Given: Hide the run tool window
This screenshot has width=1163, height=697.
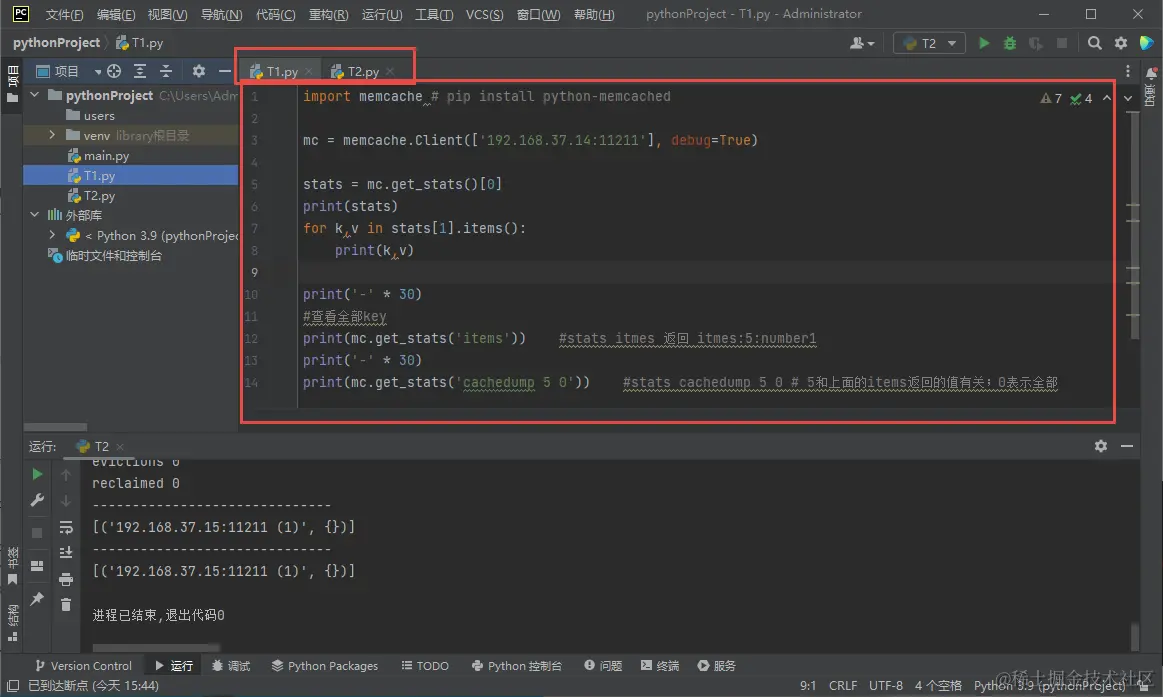Looking at the screenshot, I should tap(1127, 446).
